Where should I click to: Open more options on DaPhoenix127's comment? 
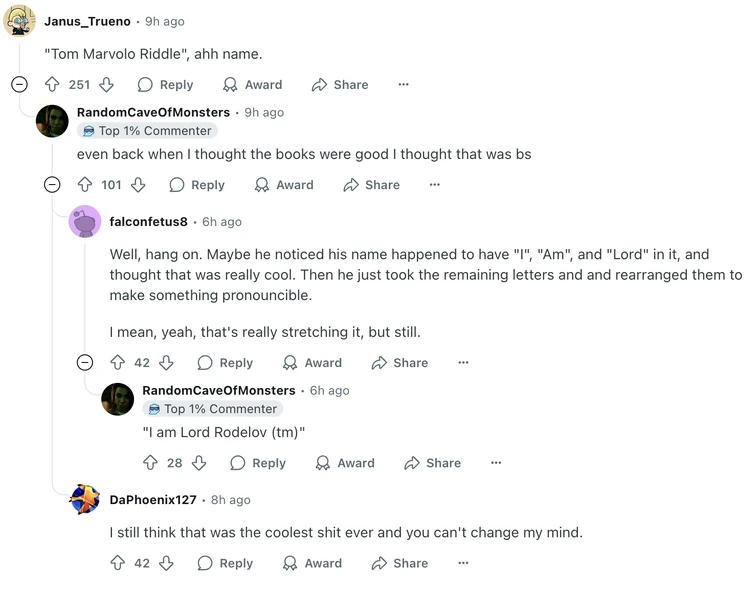[x=463, y=563]
